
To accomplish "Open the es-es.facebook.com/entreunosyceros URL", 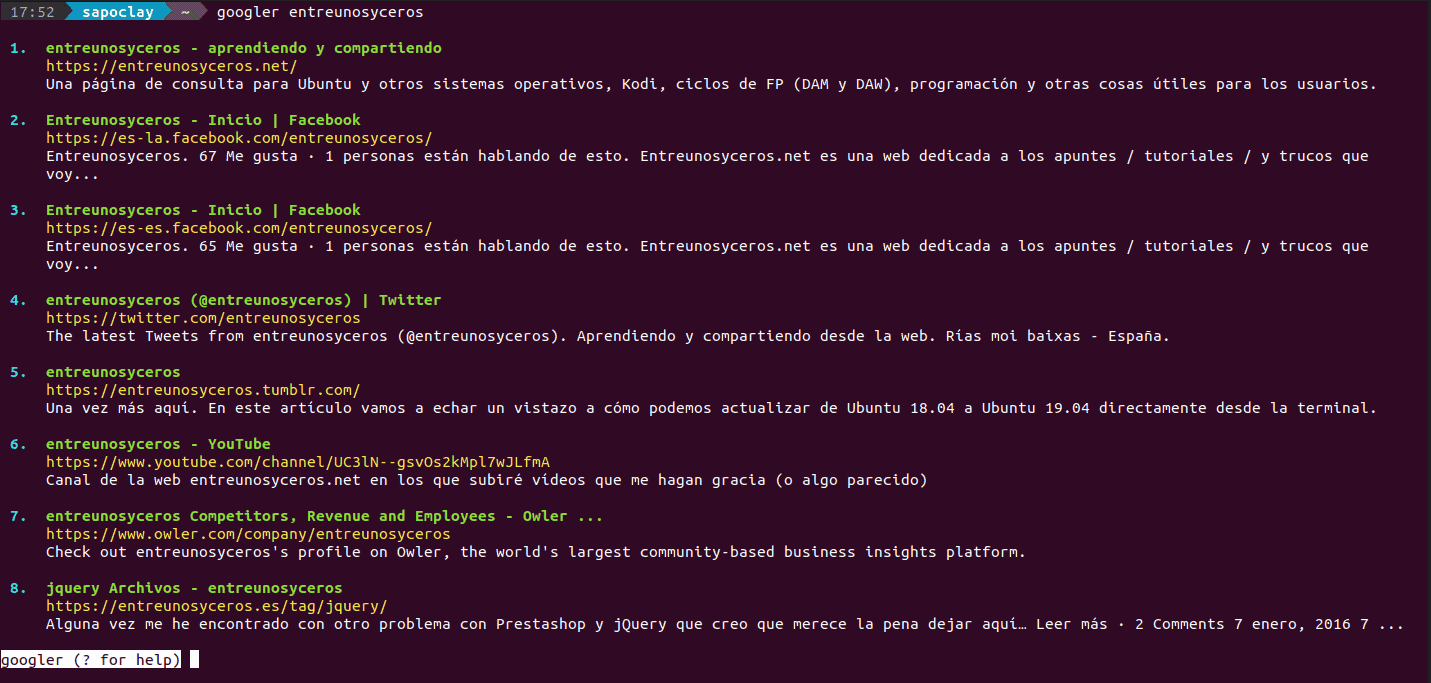I will point(239,228).
